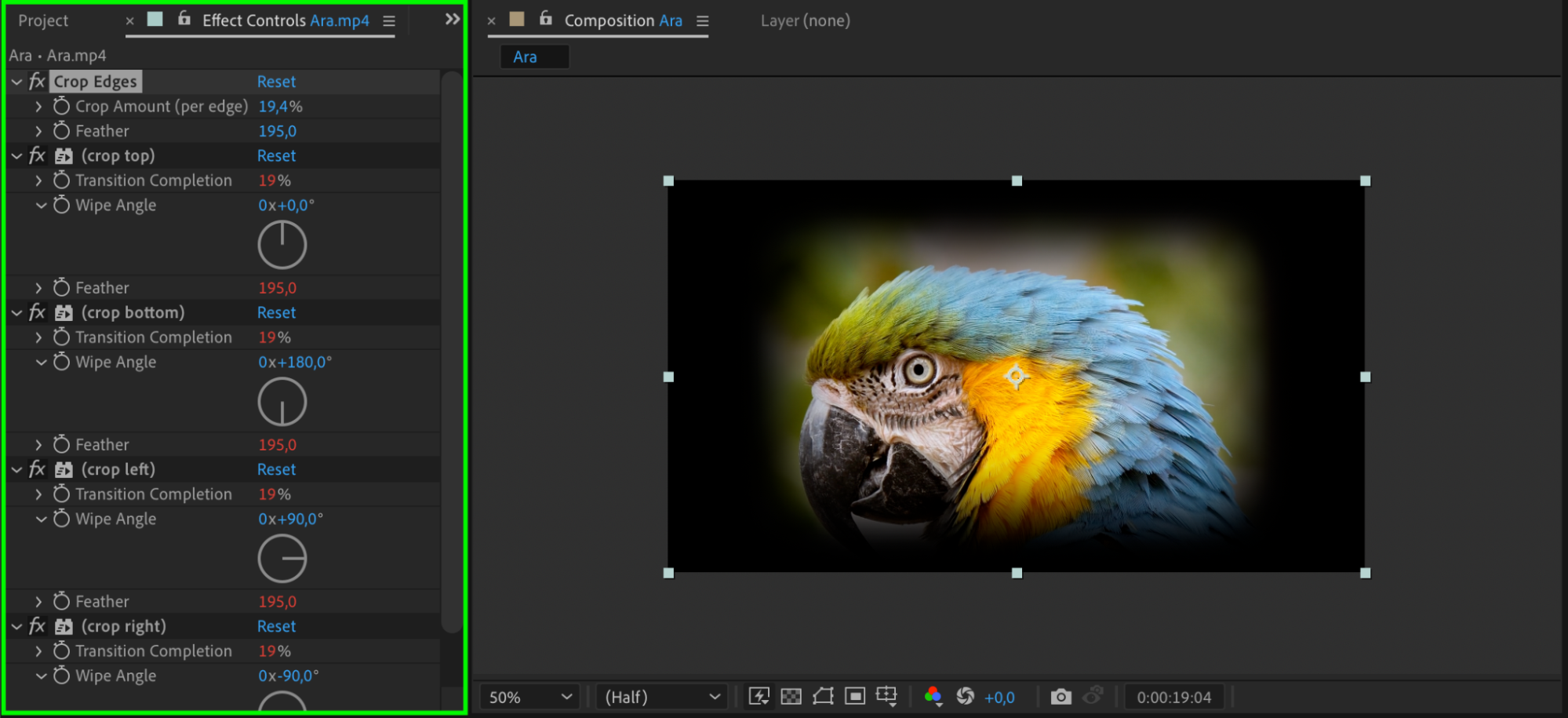The image size is (1568, 718).
Task: Open the (Half) resolution dropdown
Action: [662, 697]
